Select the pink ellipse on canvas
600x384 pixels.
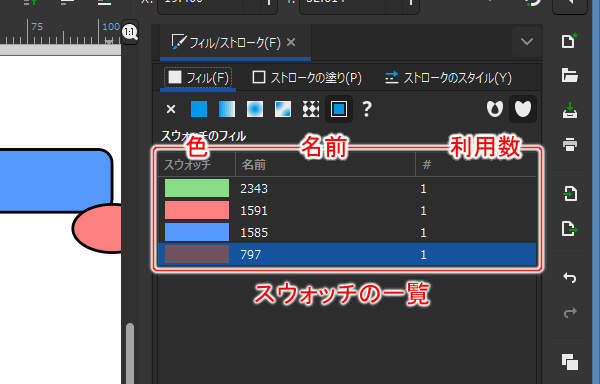coord(97,228)
